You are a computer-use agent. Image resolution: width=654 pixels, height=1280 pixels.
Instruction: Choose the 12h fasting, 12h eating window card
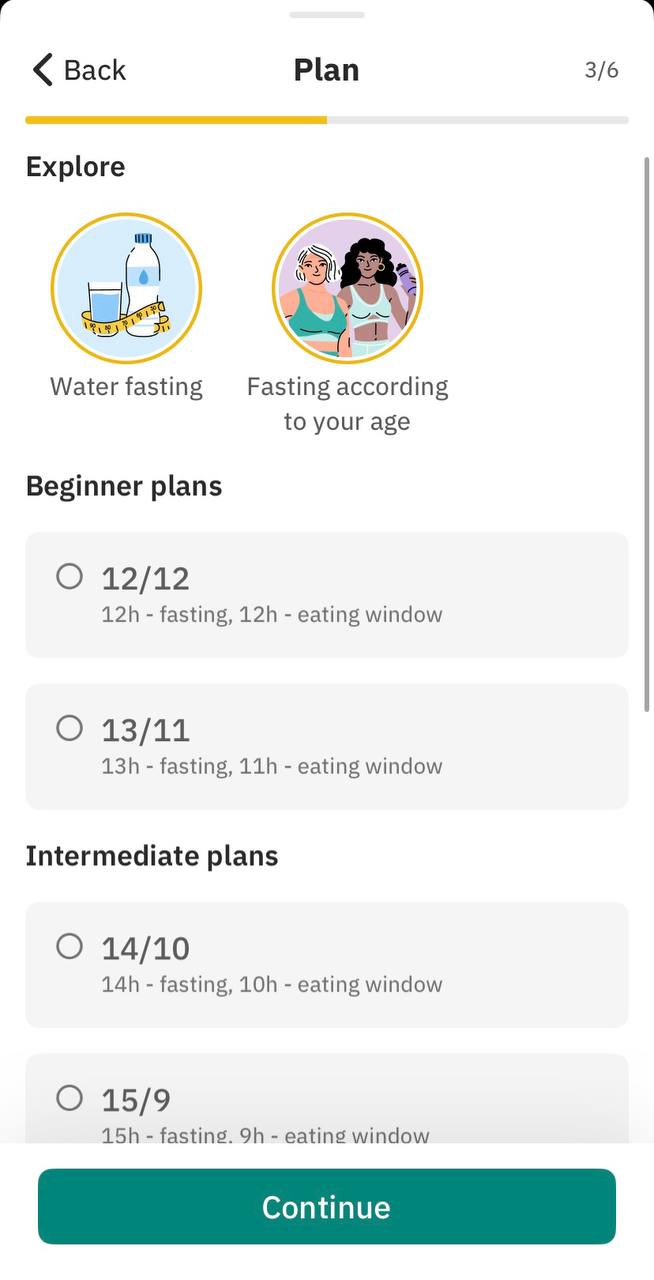(x=327, y=595)
